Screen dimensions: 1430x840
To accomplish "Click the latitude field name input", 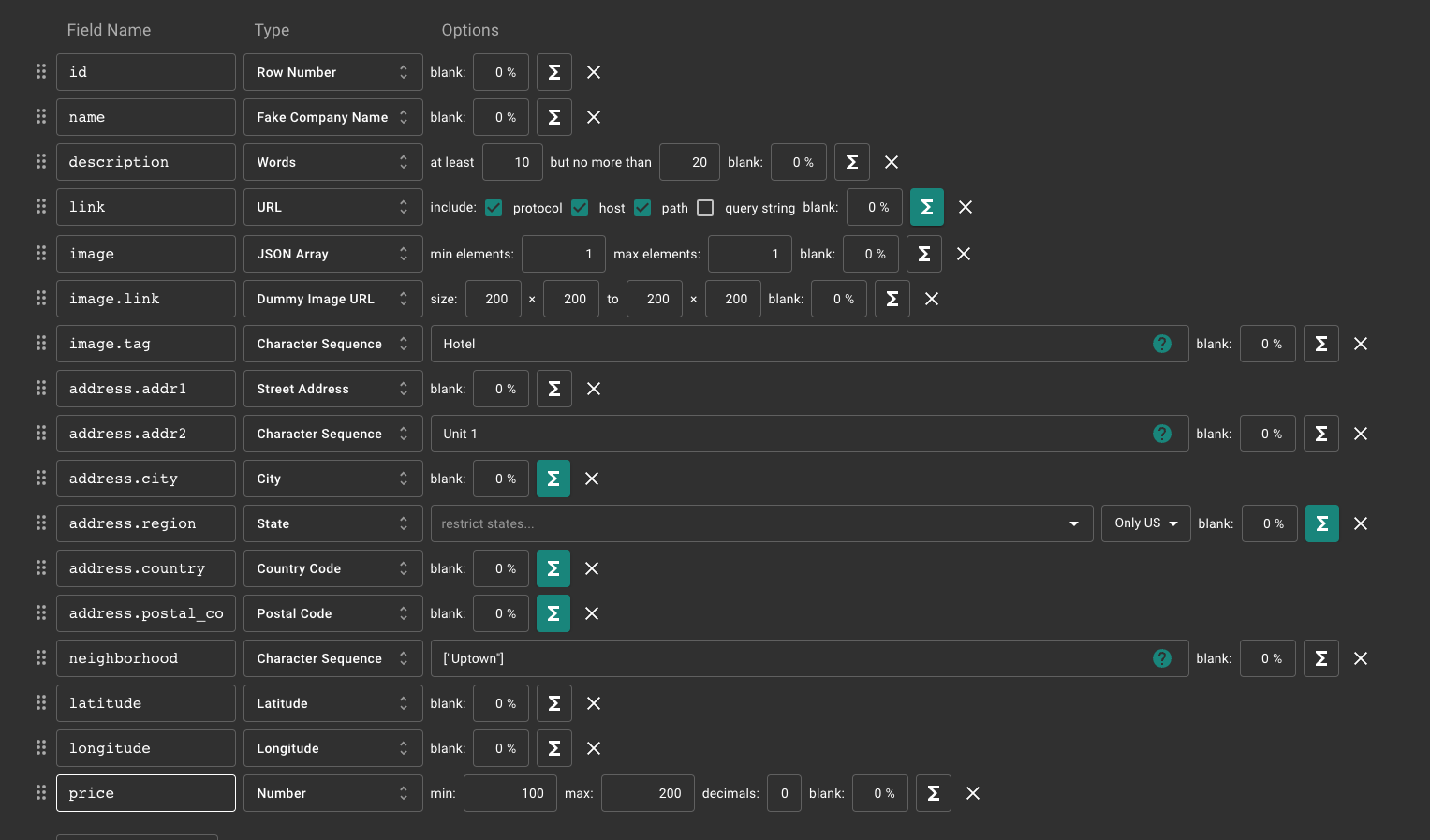I will point(146,703).
